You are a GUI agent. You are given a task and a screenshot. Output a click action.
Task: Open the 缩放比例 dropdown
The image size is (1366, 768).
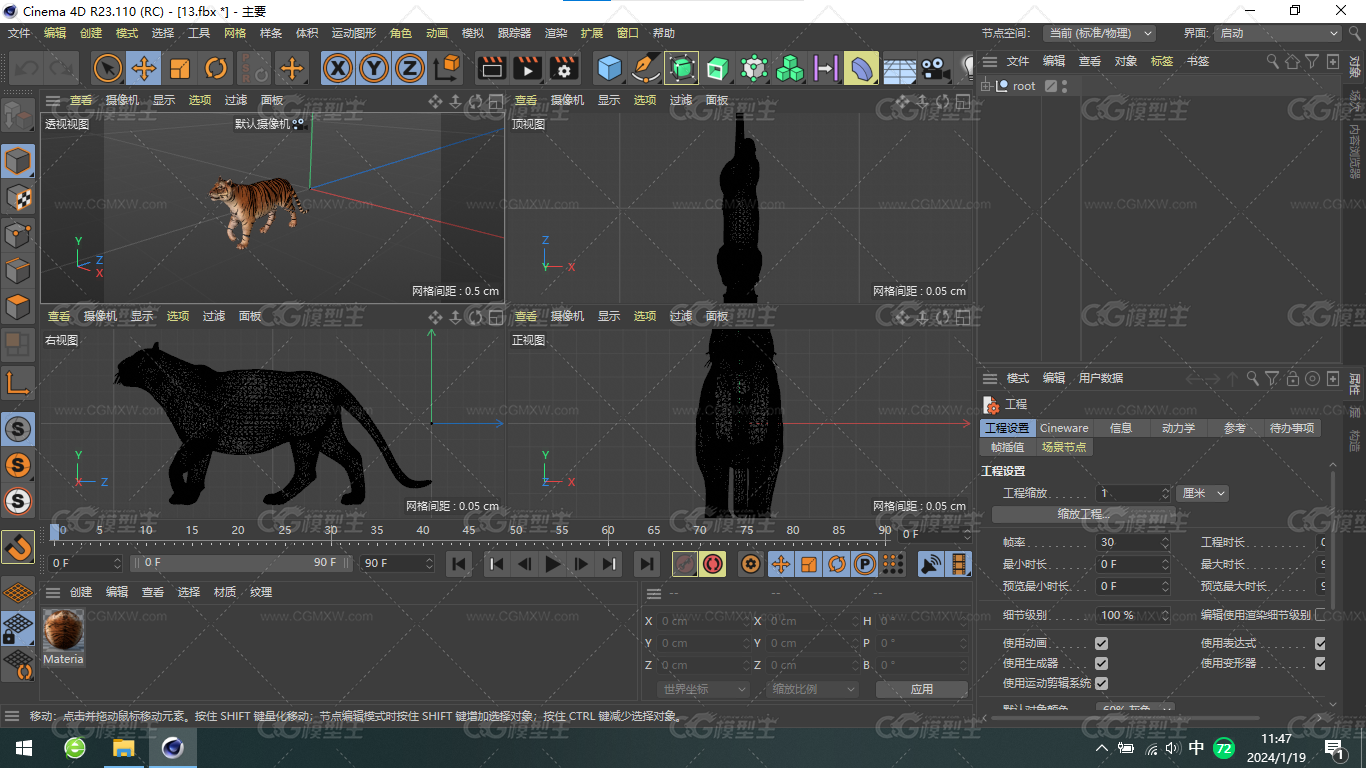(813, 689)
